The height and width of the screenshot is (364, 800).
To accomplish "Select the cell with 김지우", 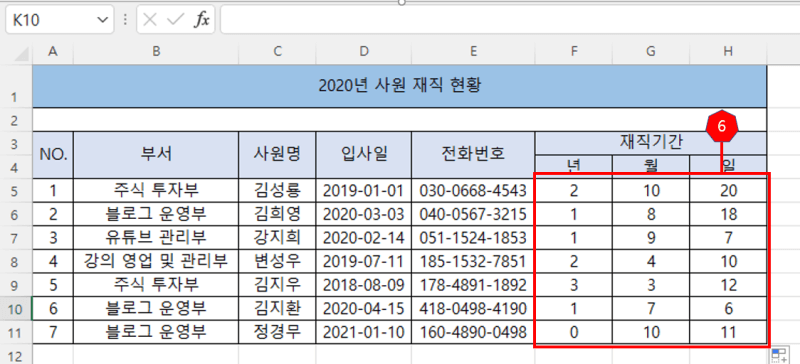I will pos(277,285).
